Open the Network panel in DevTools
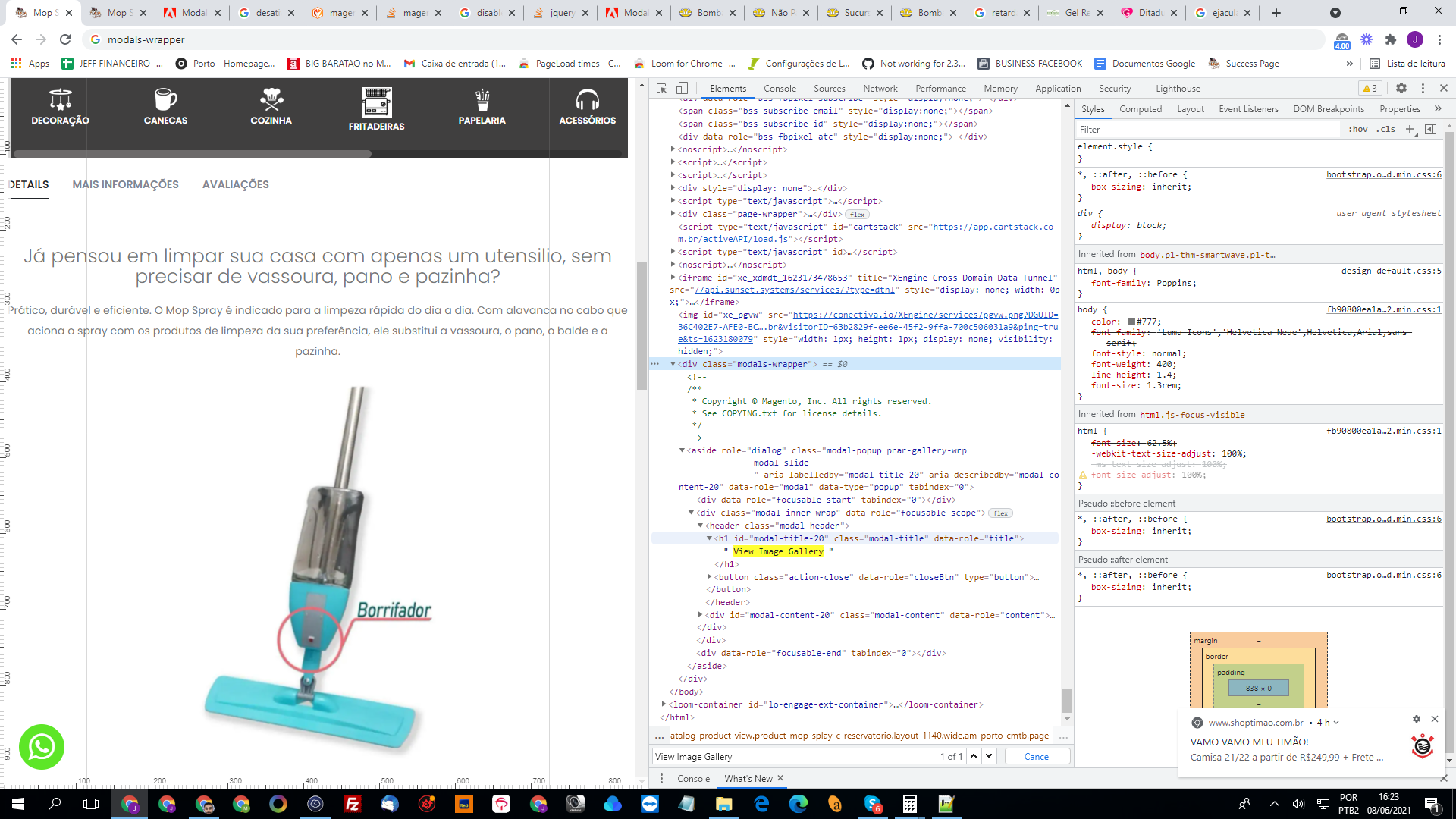This screenshot has height=819, width=1456. point(880,88)
